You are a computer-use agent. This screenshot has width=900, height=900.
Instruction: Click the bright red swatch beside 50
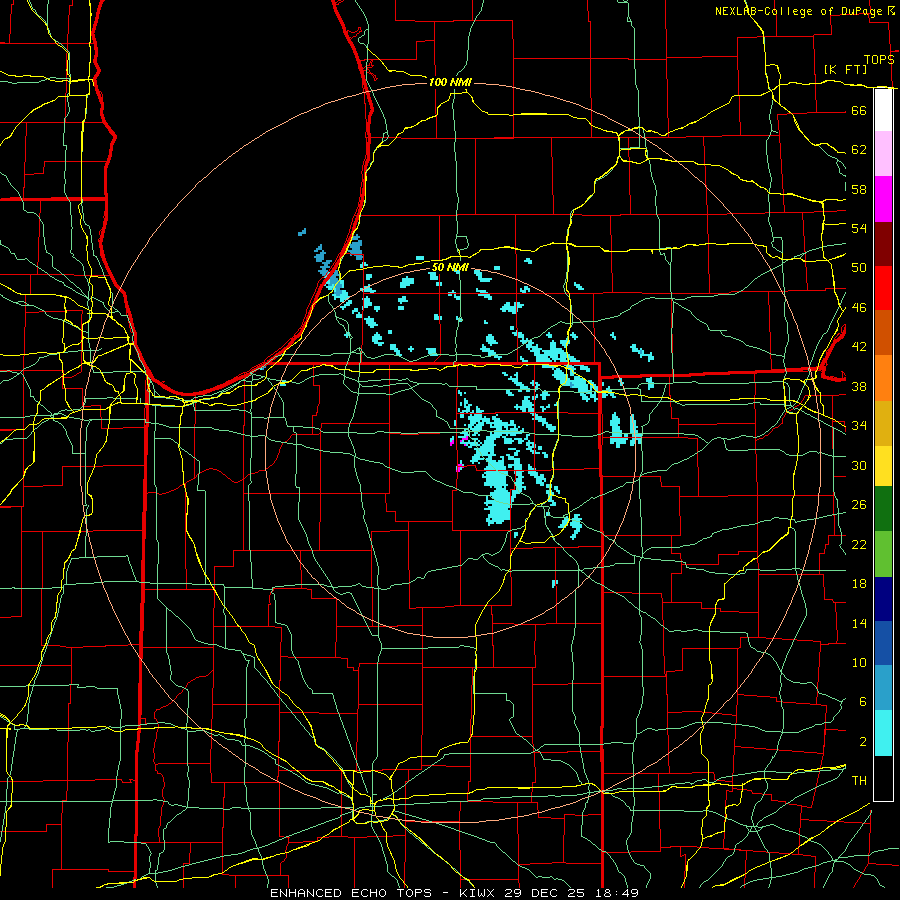pyautogui.click(x=883, y=288)
